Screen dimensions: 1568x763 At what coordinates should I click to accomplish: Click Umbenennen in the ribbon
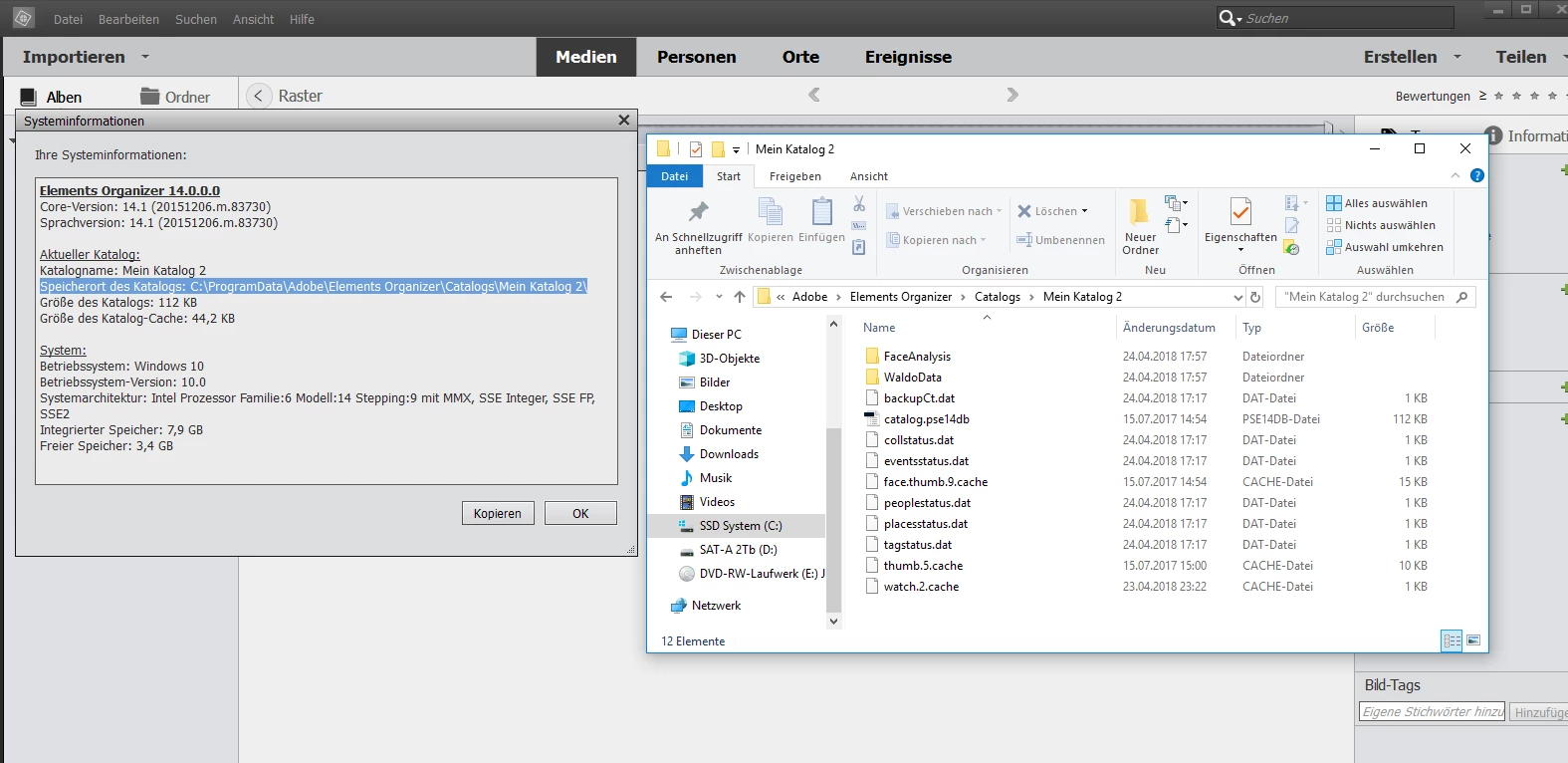(x=1060, y=240)
